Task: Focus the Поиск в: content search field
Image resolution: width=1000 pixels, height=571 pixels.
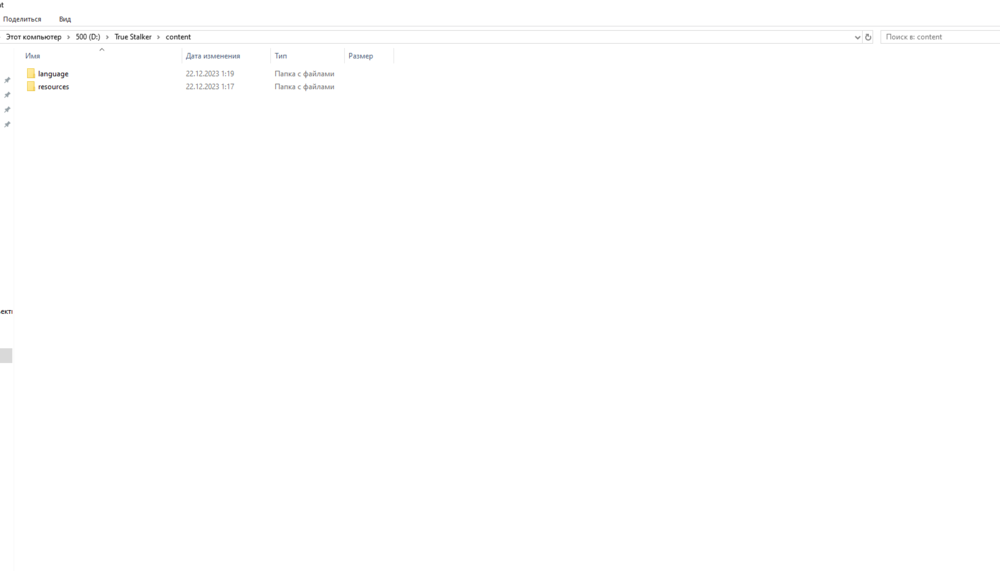Action: 940,37
